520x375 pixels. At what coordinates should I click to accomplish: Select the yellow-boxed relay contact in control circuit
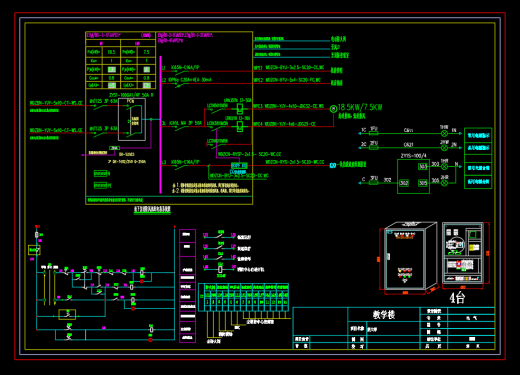(67, 314)
